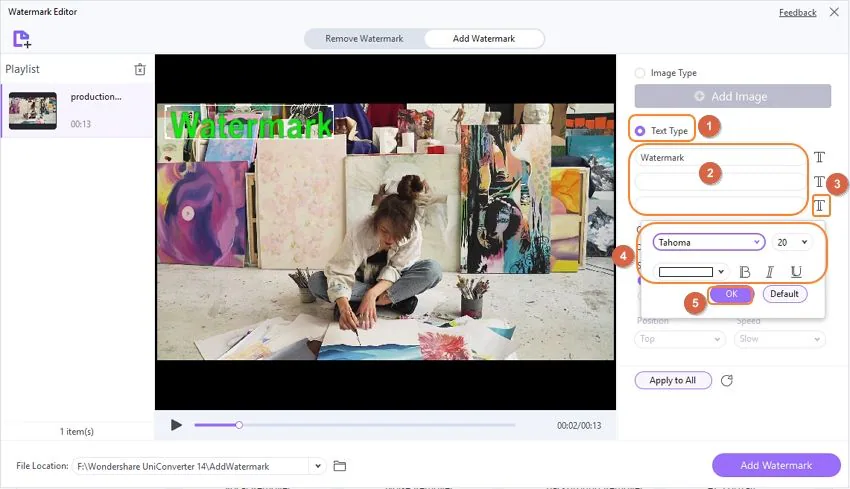Open the text color swatch picker

[x=691, y=272]
